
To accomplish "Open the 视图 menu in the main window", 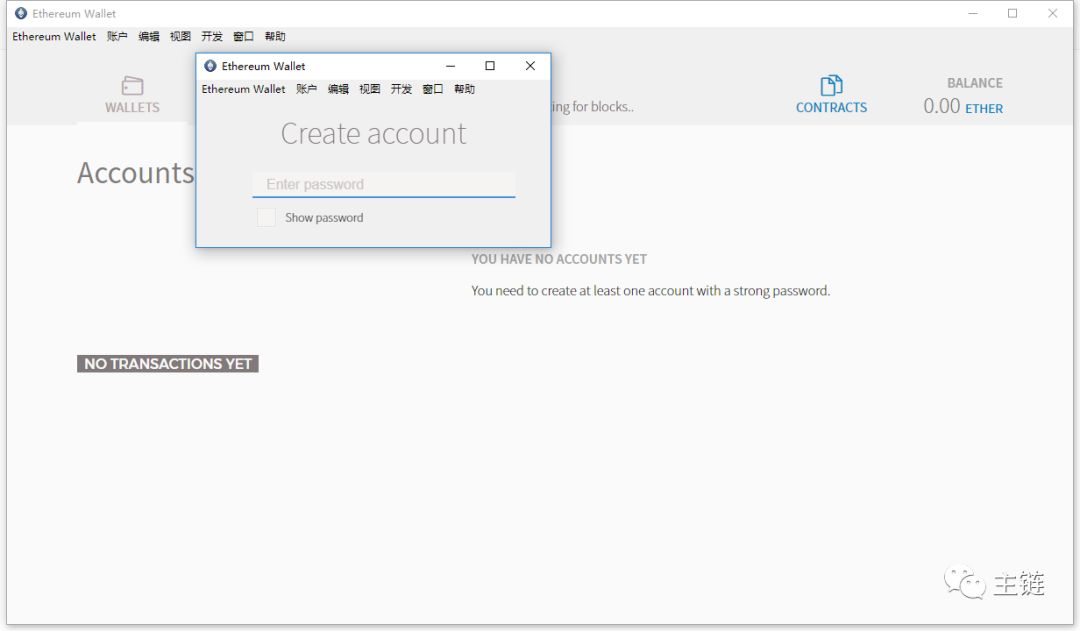I will [x=180, y=37].
